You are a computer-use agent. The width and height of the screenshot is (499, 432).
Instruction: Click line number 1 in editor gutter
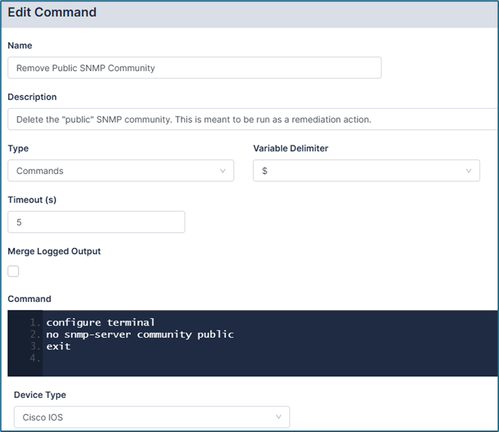pyautogui.click(x=35, y=322)
